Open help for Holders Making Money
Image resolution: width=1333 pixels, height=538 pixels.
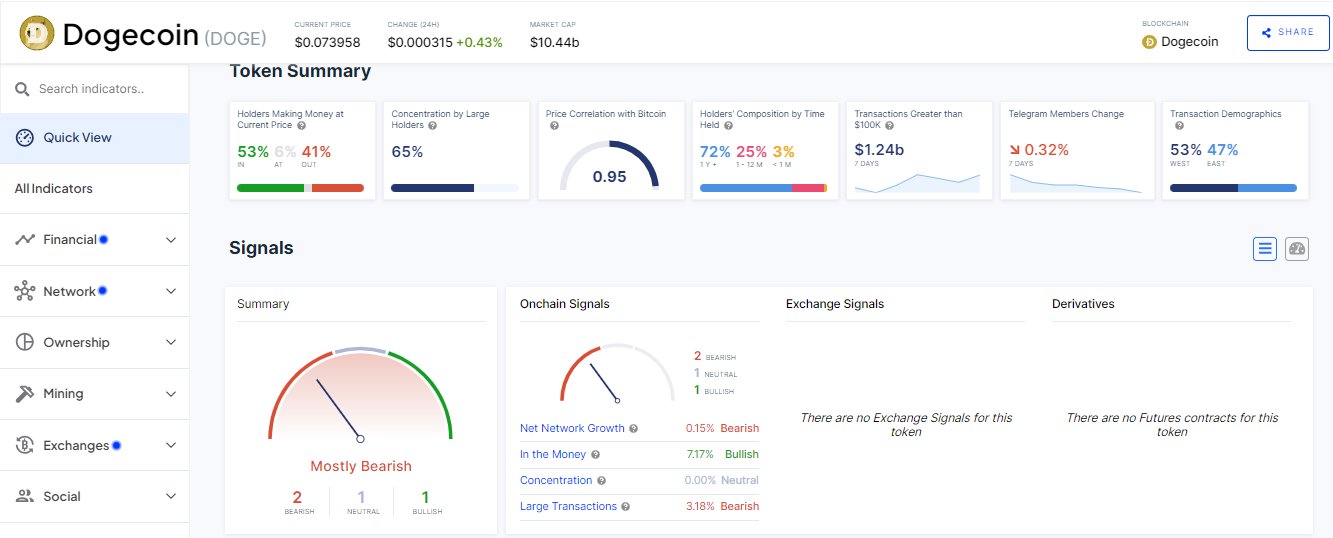pyautogui.click(x=301, y=126)
